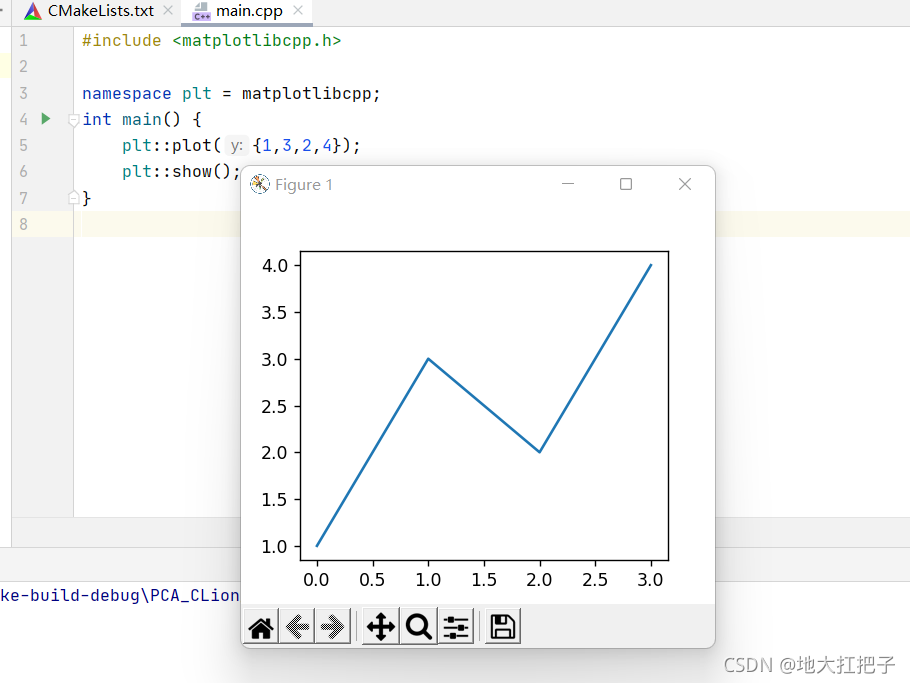Click line number 8 in gutter
The width and height of the screenshot is (910, 683).
[x=23, y=224]
